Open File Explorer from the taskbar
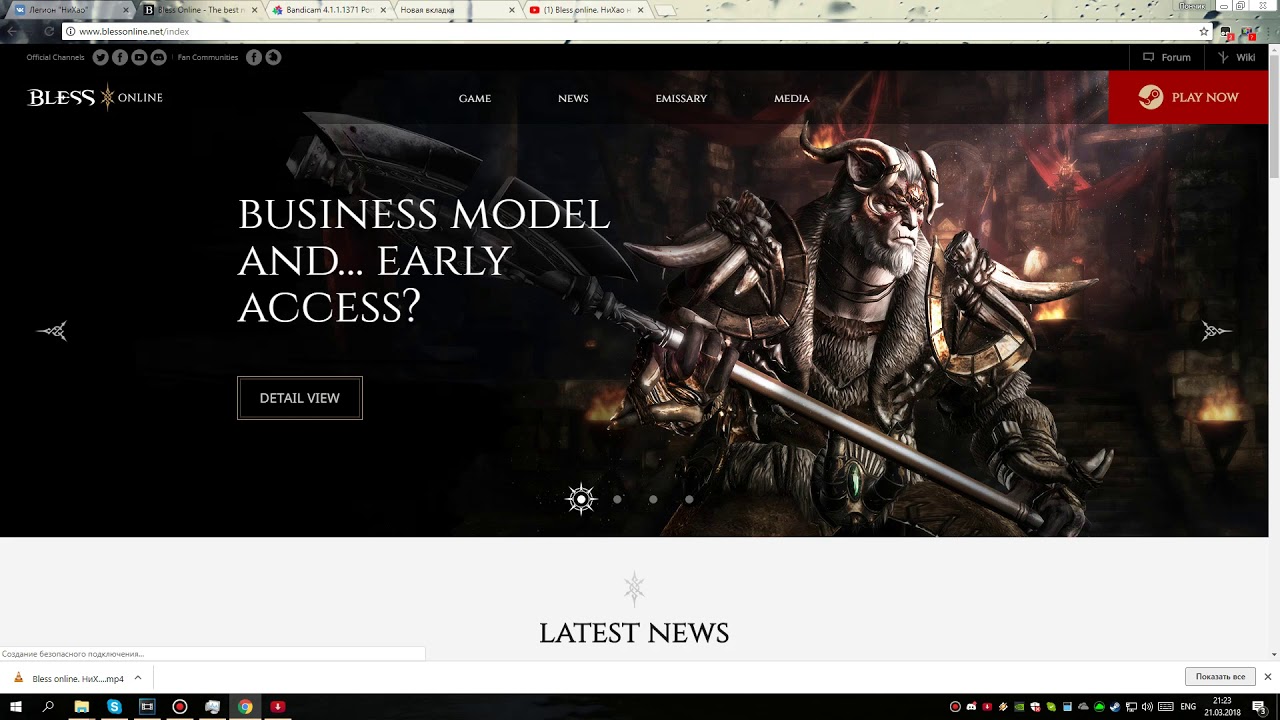 click(x=81, y=707)
